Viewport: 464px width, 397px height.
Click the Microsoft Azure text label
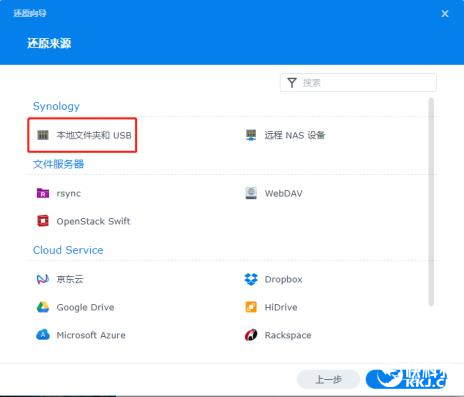pos(91,335)
